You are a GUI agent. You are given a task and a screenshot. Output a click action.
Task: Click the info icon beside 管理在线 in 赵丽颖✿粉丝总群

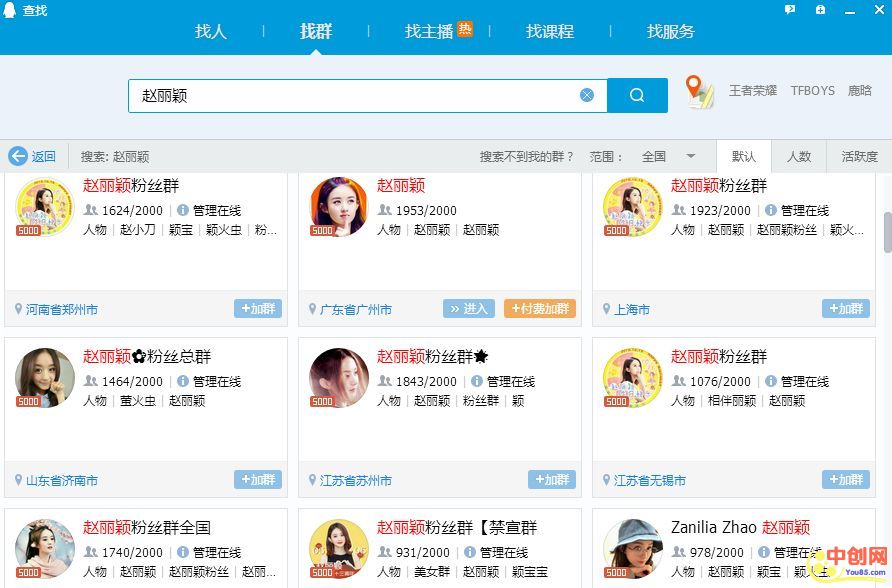pyautogui.click(x=183, y=381)
